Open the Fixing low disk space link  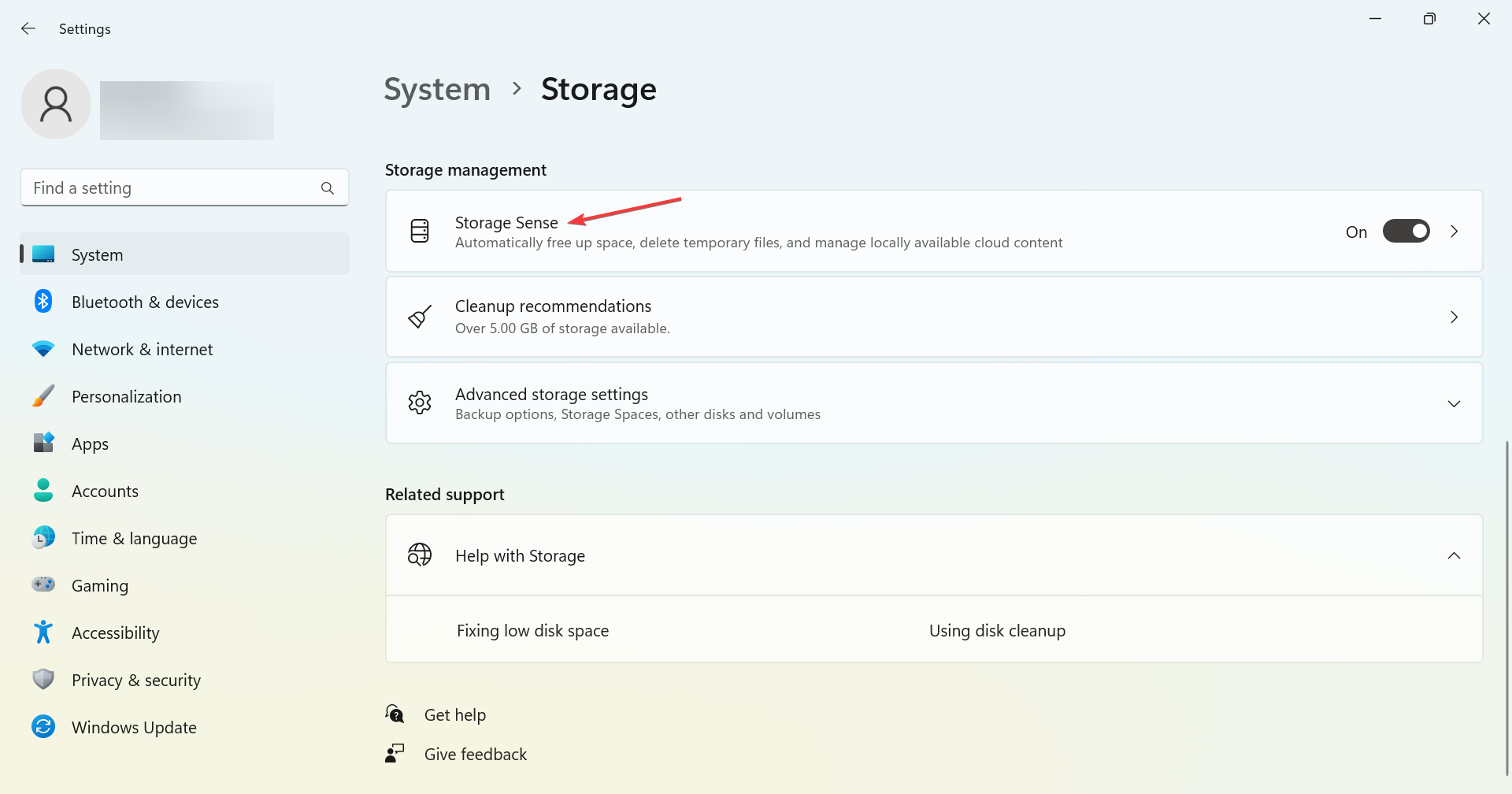532,631
